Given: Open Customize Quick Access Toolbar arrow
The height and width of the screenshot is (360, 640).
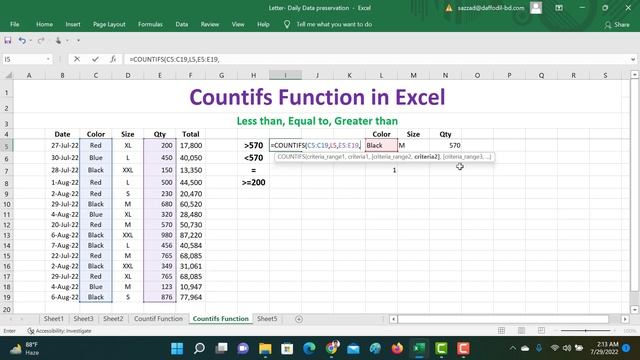Looking at the screenshot, I should pos(78,40).
